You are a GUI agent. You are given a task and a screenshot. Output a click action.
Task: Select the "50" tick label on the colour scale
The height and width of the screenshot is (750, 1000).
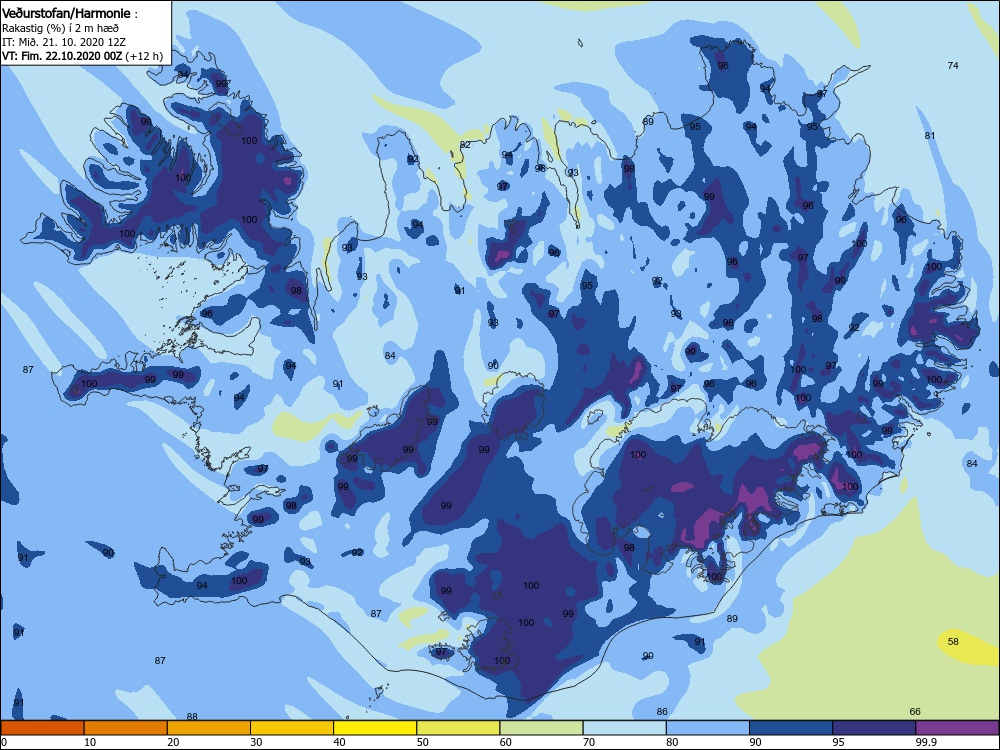pos(422,742)
